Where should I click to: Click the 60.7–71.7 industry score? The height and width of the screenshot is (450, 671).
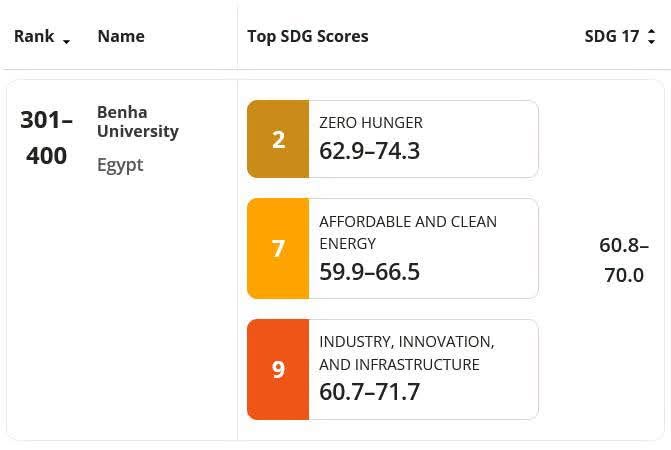(x=369, y=392)
